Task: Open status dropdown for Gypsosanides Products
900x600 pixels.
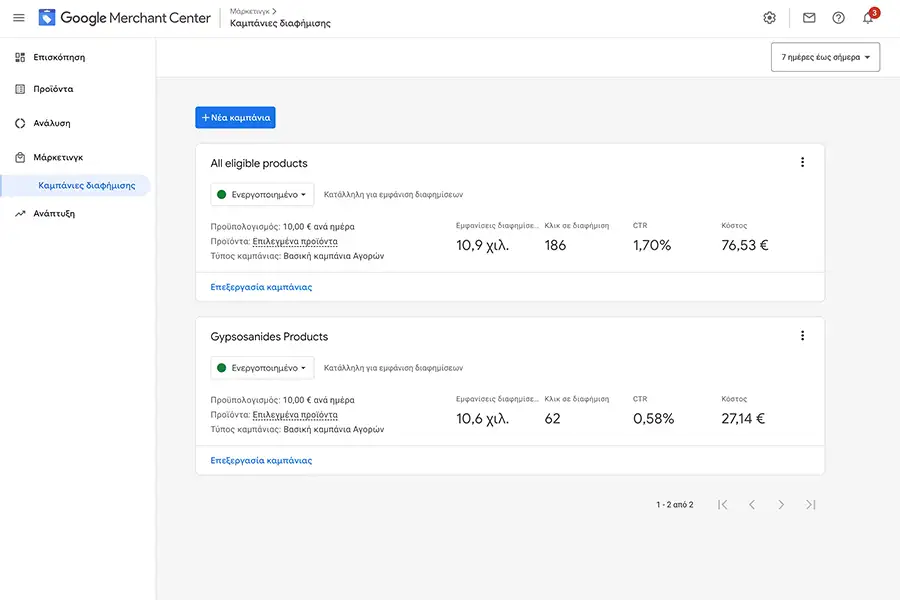Action: tap(262, 367)
